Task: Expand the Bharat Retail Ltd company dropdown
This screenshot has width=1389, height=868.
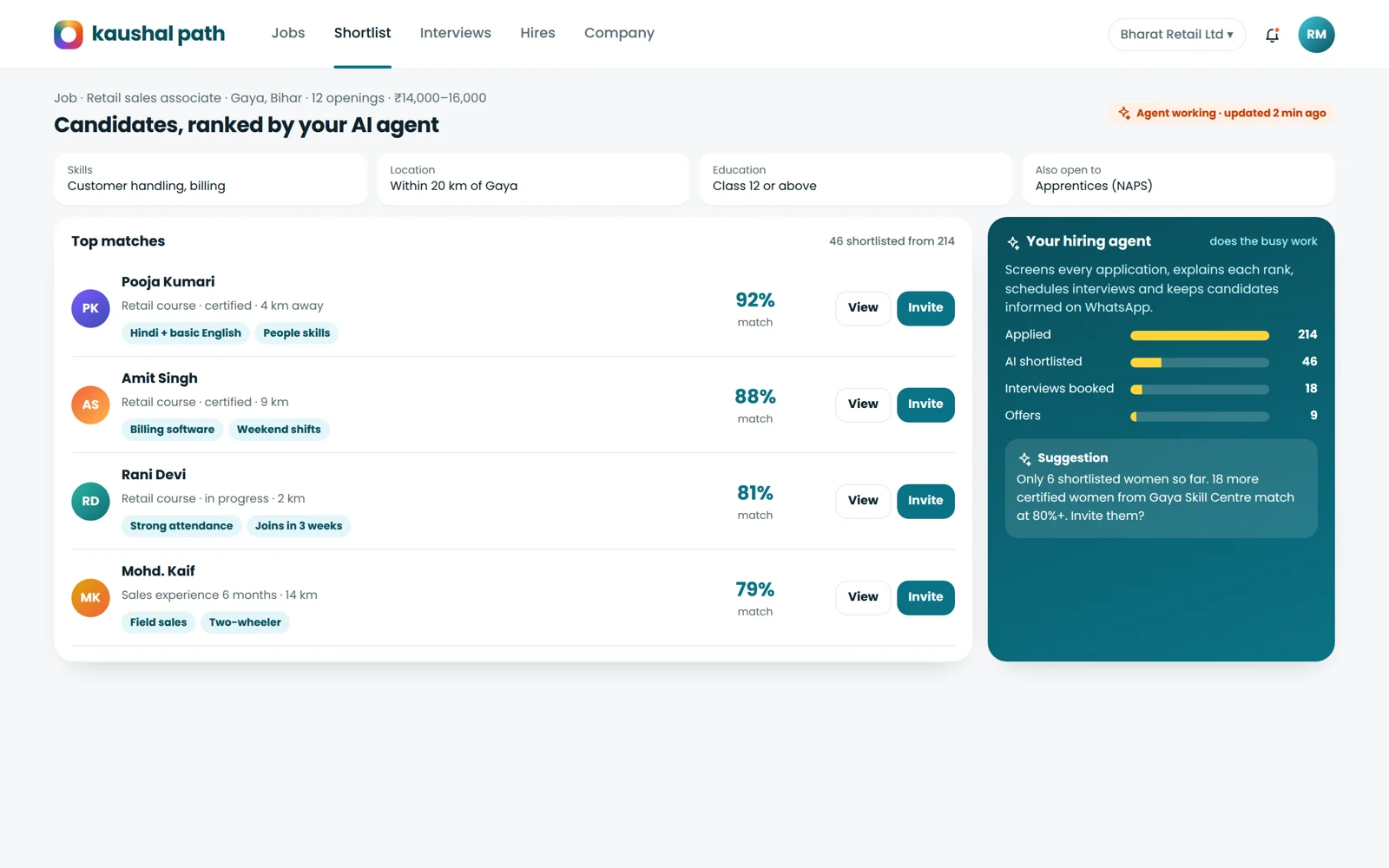Action: 1176,35
